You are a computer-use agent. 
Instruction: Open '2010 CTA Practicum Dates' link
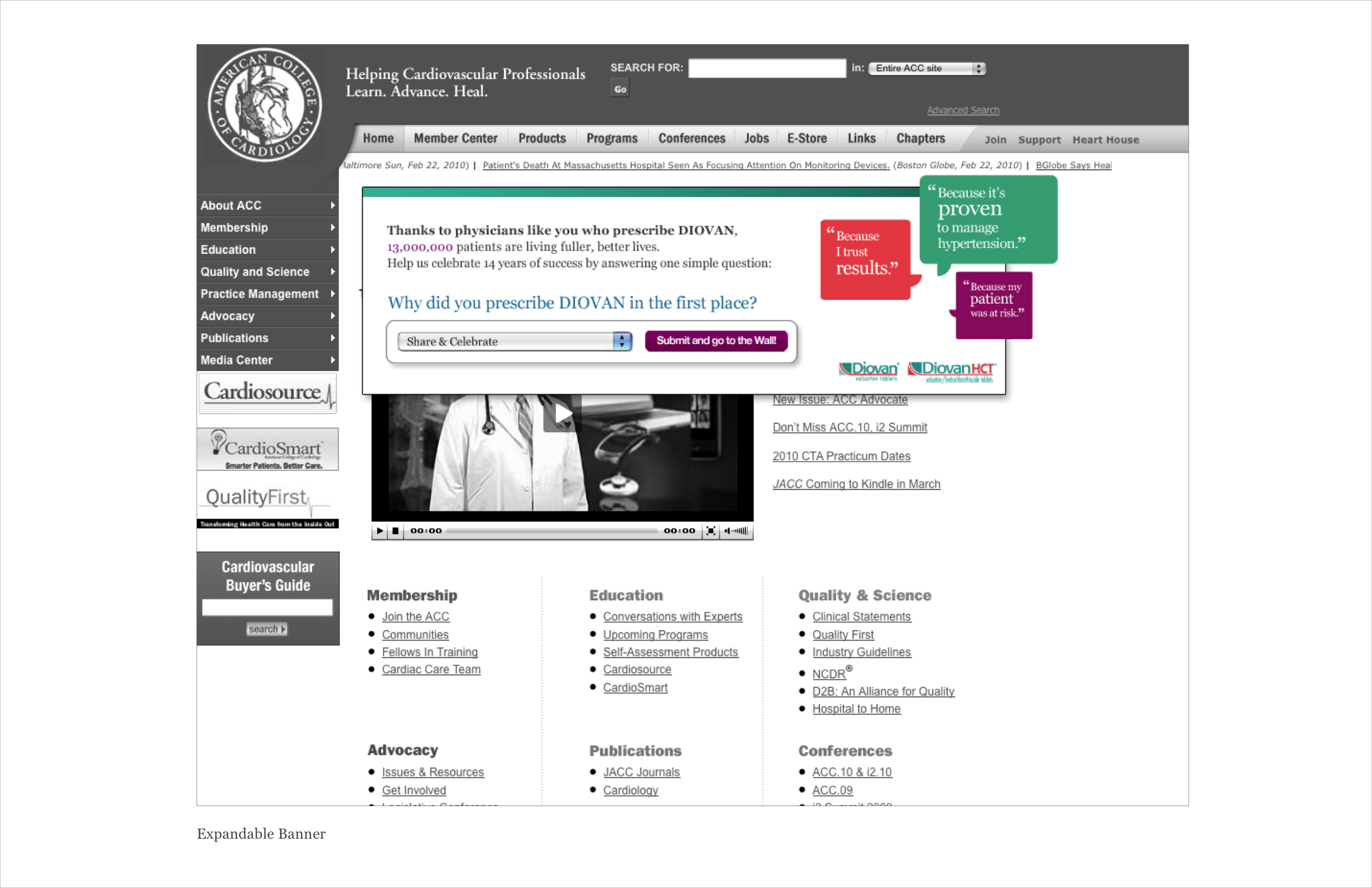pyautogui.click(x=841, y=456)
